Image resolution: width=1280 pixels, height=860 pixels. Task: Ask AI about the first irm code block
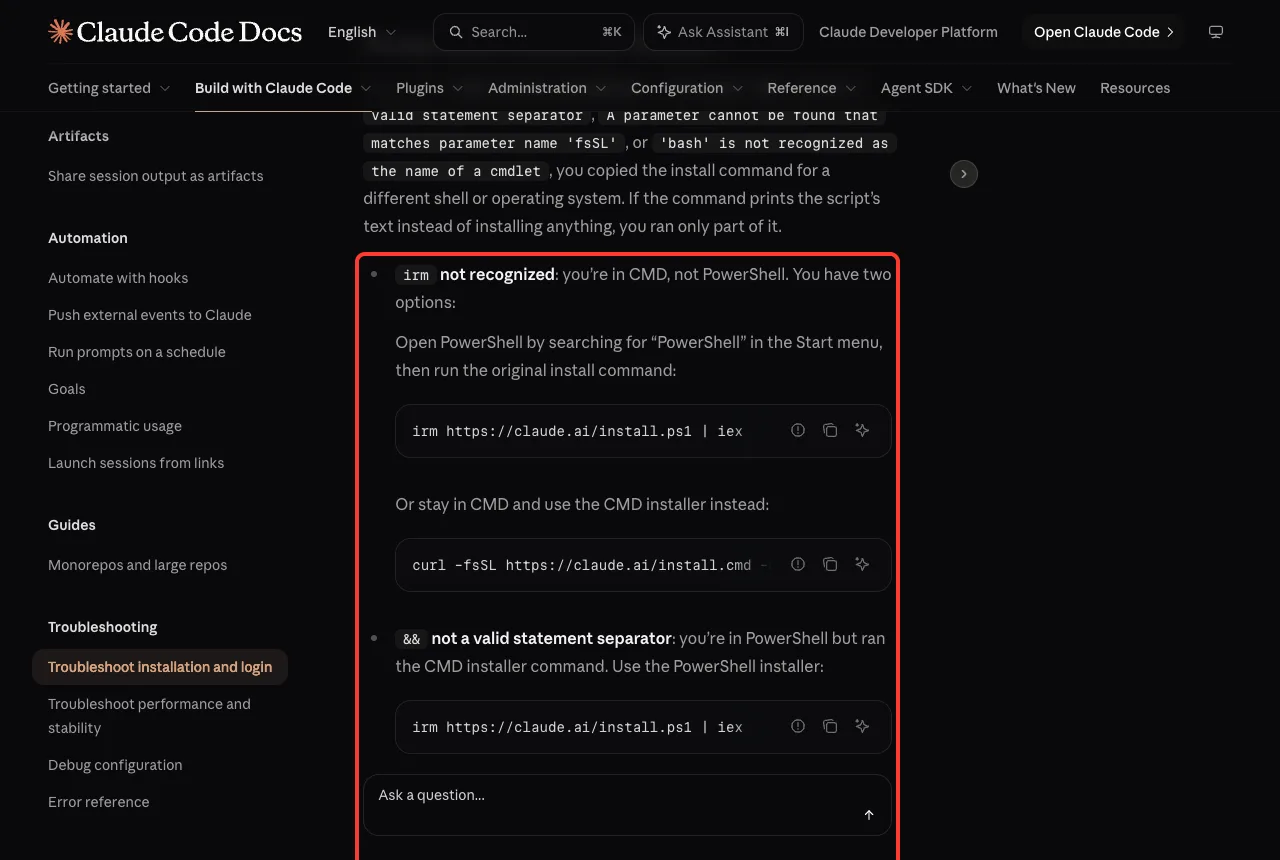coord(862,430)
